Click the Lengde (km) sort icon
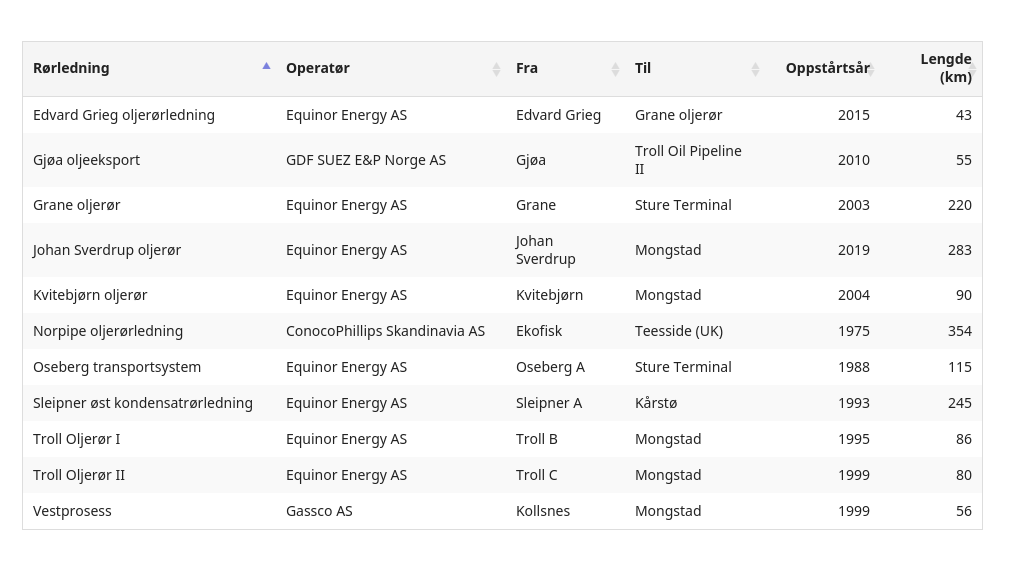 coord(972,69)
